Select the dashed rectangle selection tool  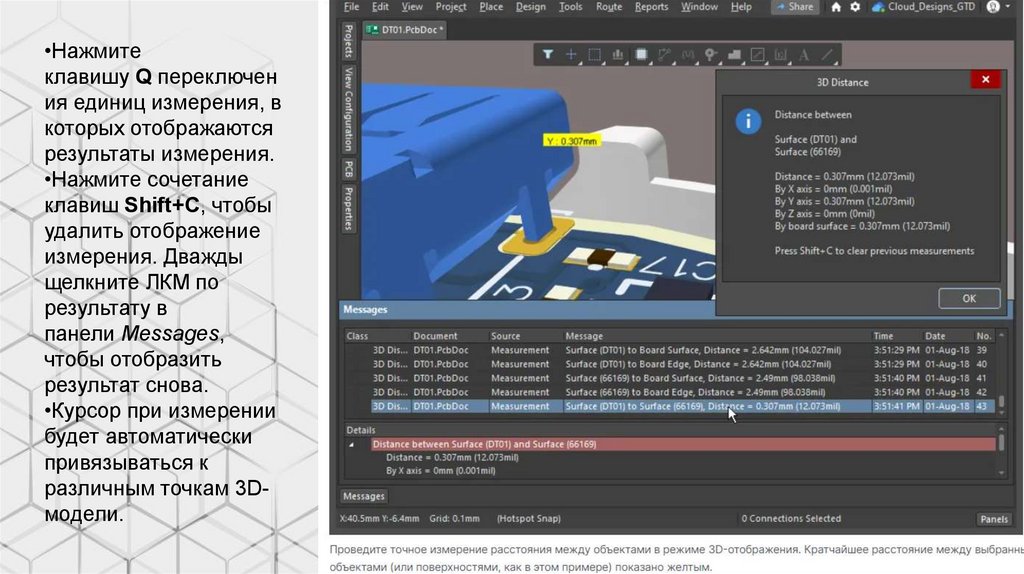tap(594, 54)
